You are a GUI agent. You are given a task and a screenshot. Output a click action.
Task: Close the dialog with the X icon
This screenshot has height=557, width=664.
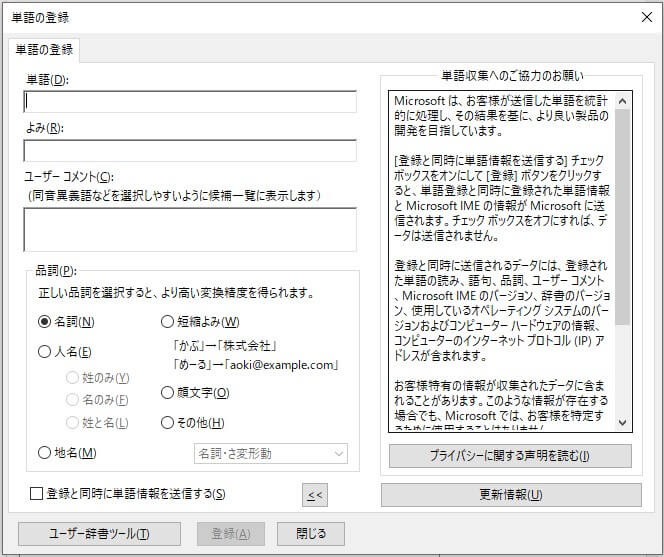(x=644, y=17)
